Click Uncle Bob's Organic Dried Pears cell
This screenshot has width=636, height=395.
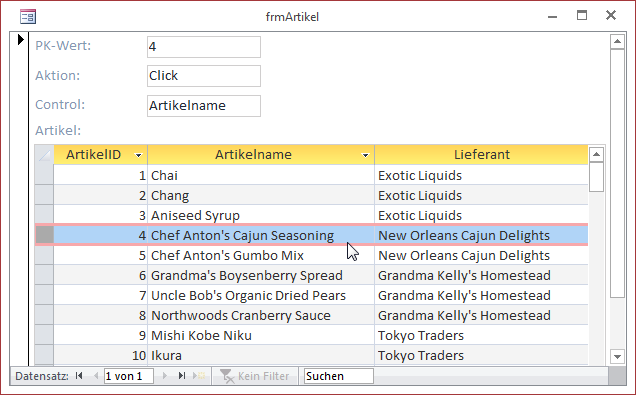[x=261, y=295]
